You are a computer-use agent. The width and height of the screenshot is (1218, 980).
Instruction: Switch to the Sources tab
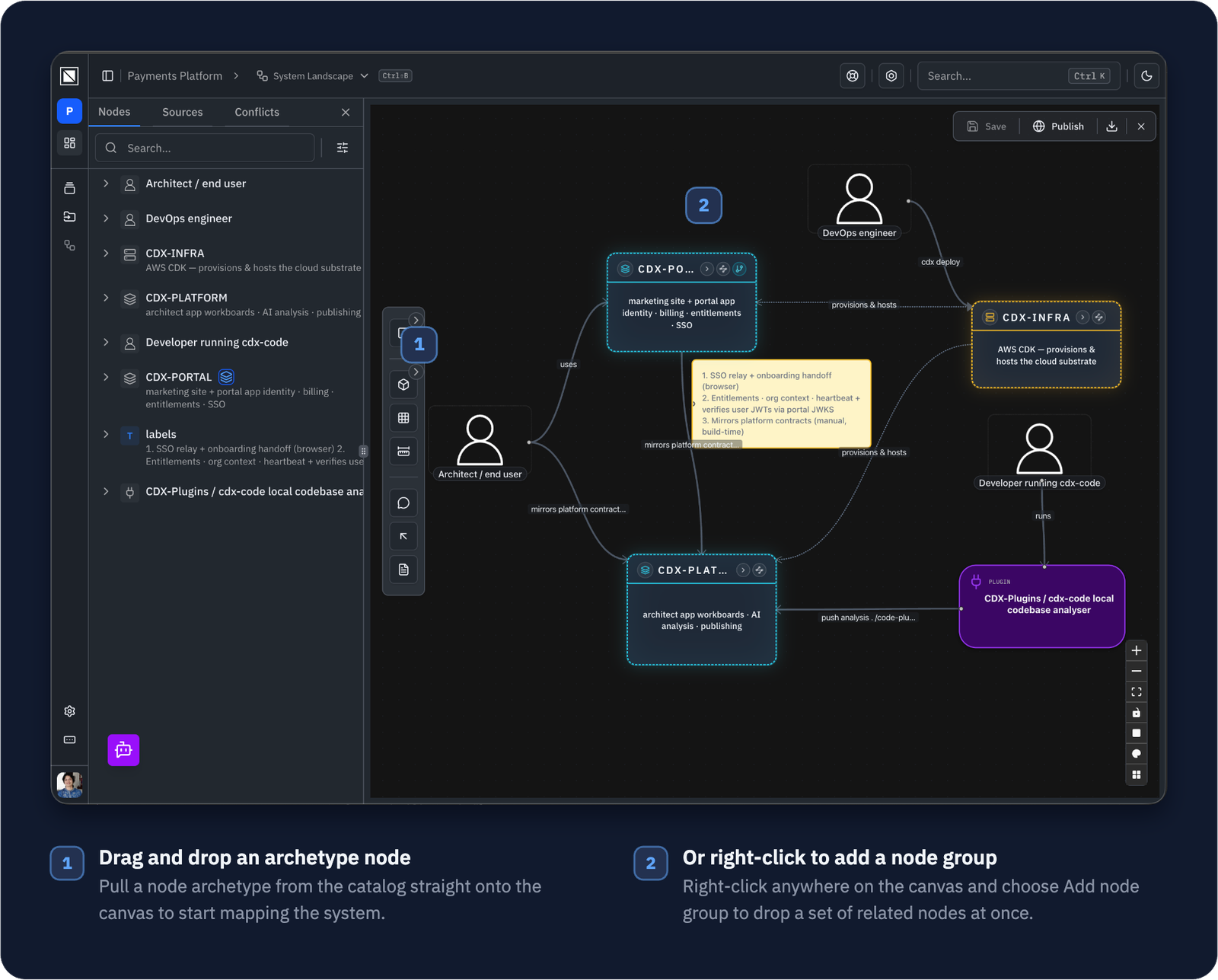pyautogui.click(x=183, y=112)
